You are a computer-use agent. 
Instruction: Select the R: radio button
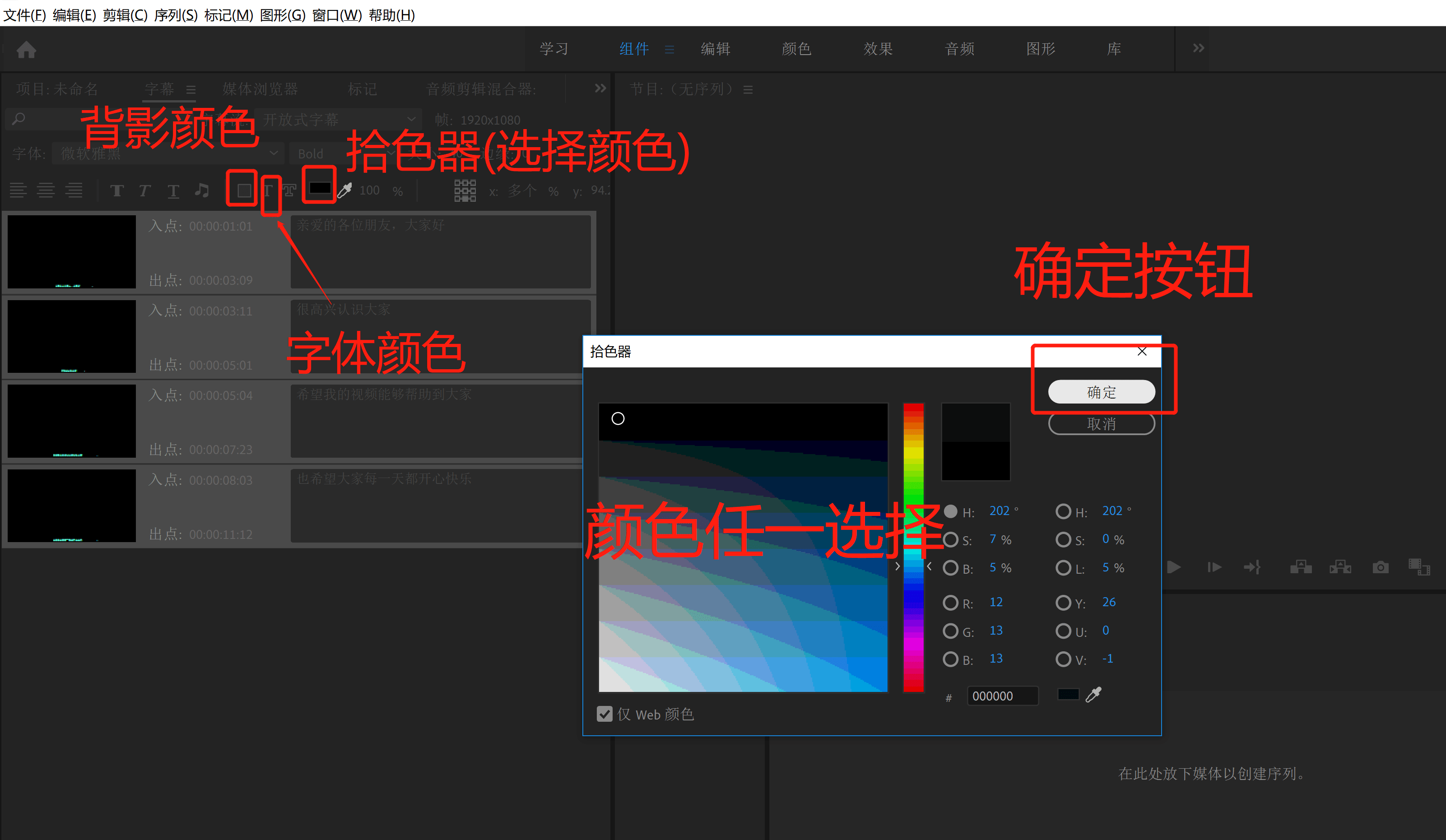950,603
